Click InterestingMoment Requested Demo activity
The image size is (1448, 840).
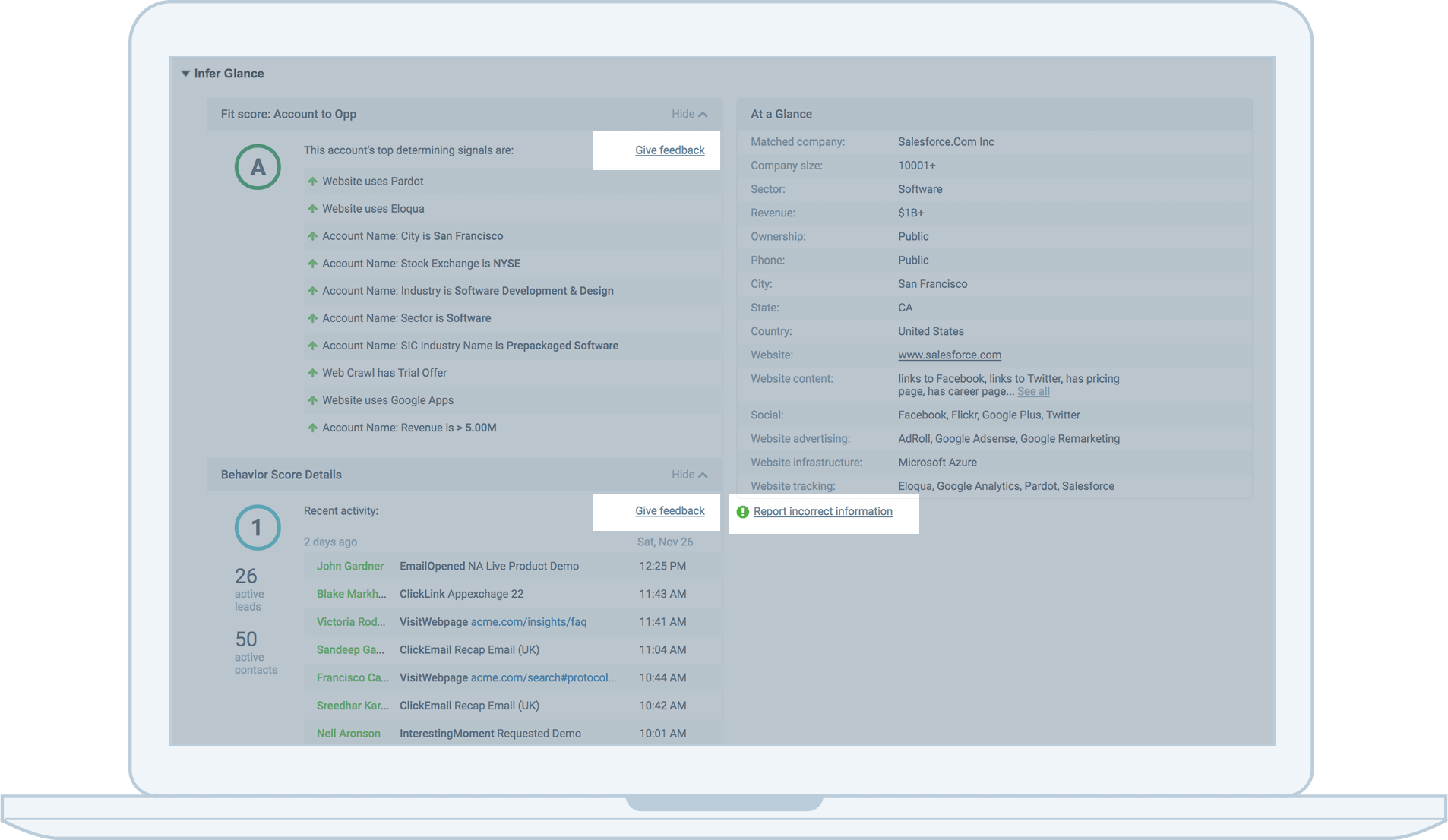[490, 734]
